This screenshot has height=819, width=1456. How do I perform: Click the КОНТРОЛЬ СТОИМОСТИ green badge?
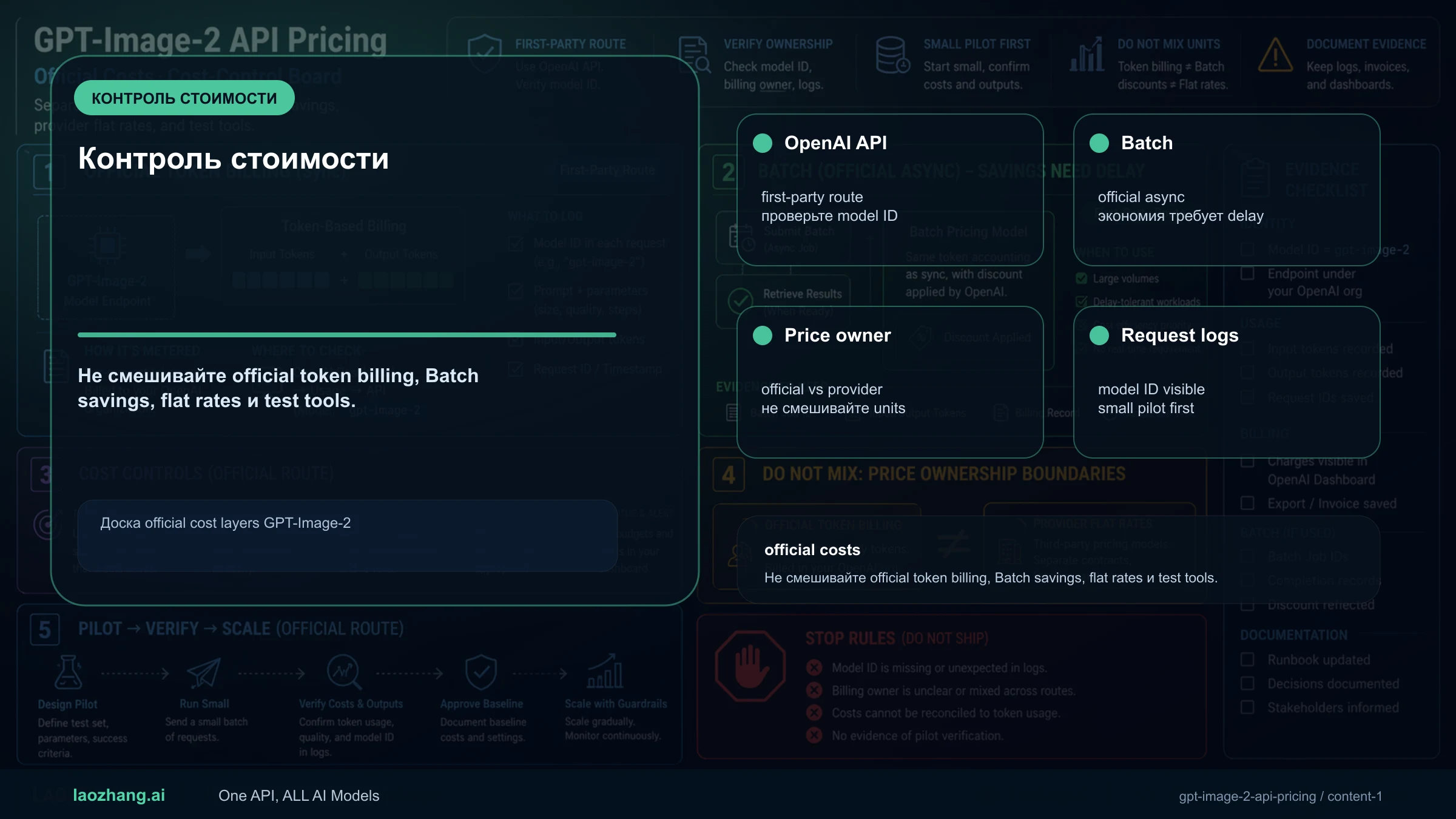click(184, 98)
